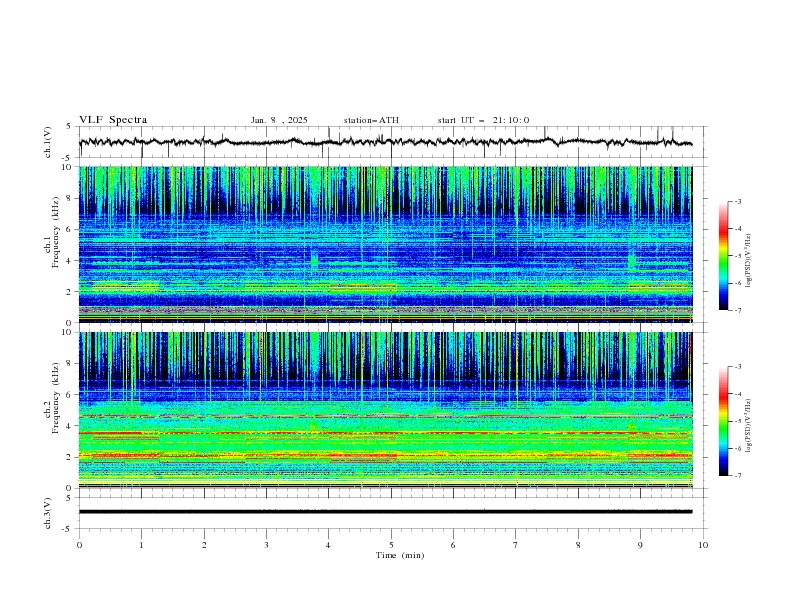Click the time axis tick label '10'

[x=703, y=545]
